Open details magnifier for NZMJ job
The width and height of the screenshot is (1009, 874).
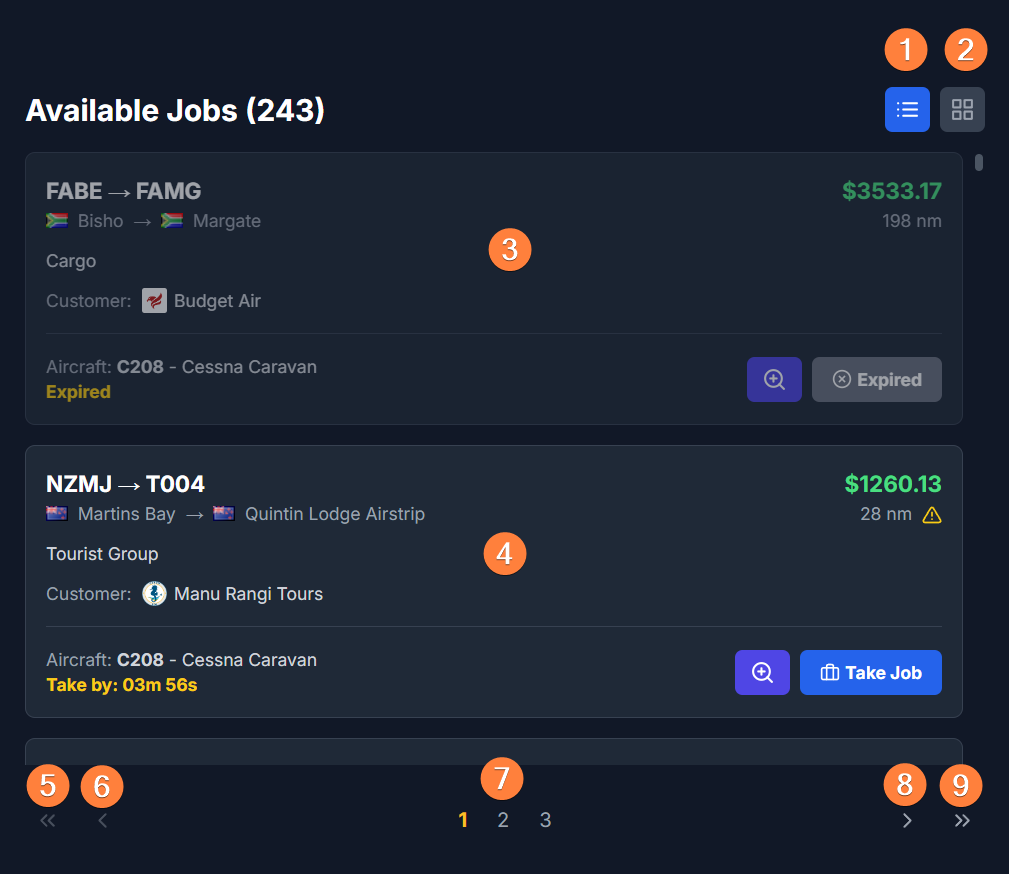point(762,673)
